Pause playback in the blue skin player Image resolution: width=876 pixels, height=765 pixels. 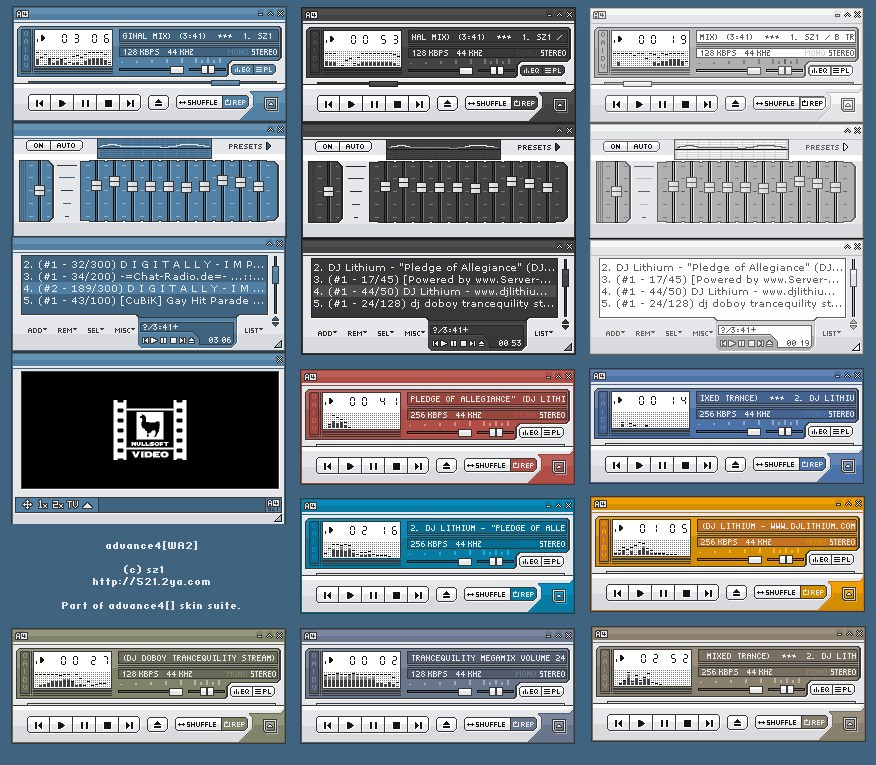85,103
